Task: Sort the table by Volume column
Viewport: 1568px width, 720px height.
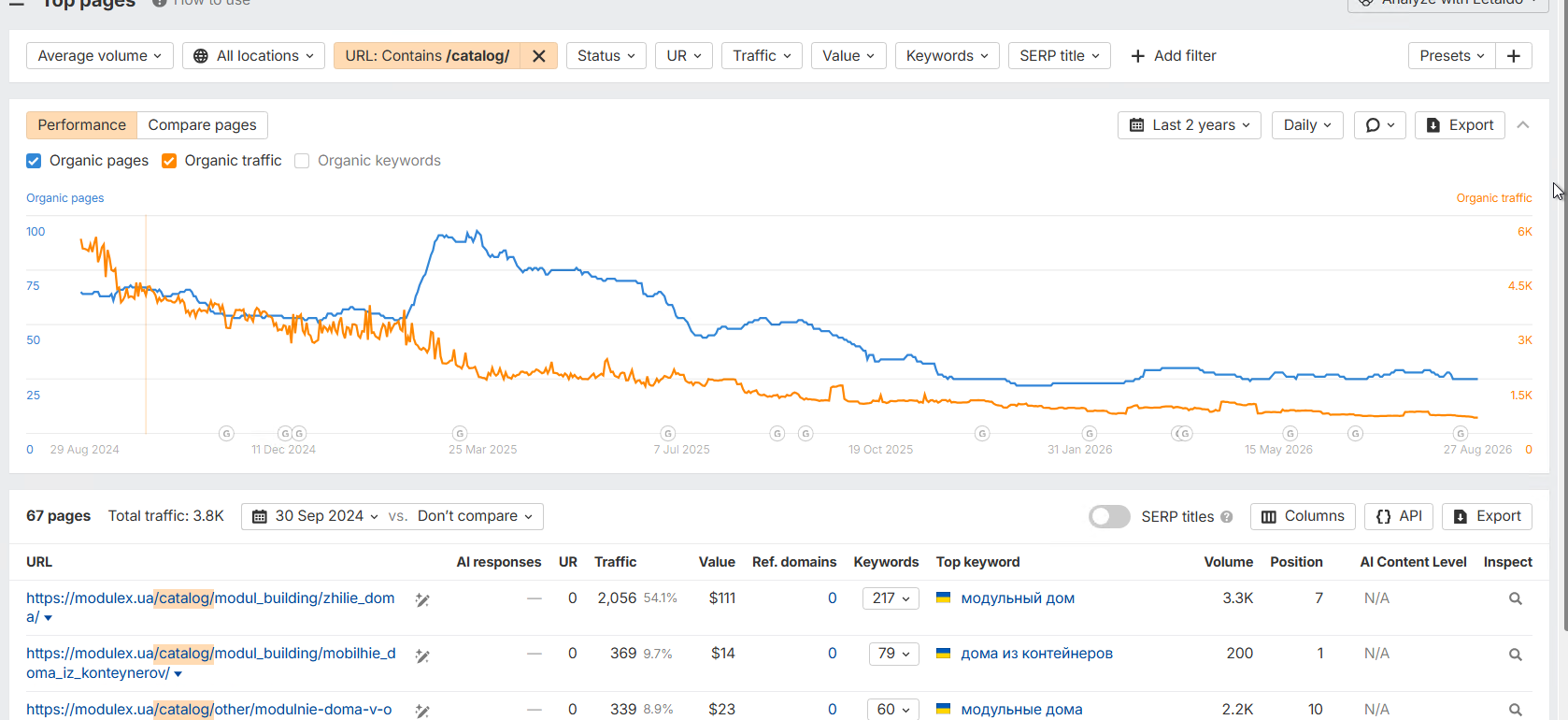Action: [1229, 562]
